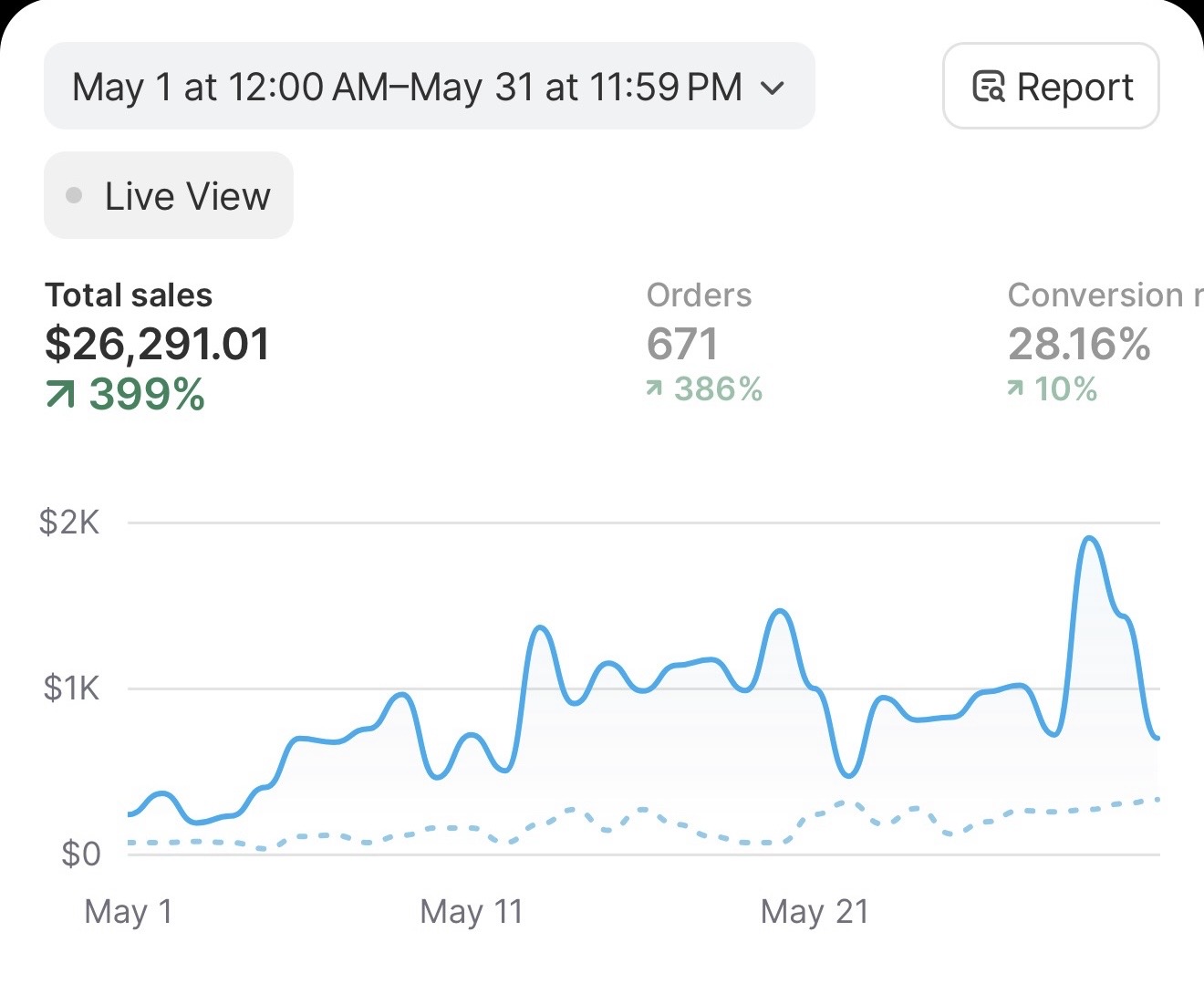Viewport: 1204px width, 994px height.
Task: Click the up arrow beside 10%
Action: pyautogui.click(x=1015, y=389)
